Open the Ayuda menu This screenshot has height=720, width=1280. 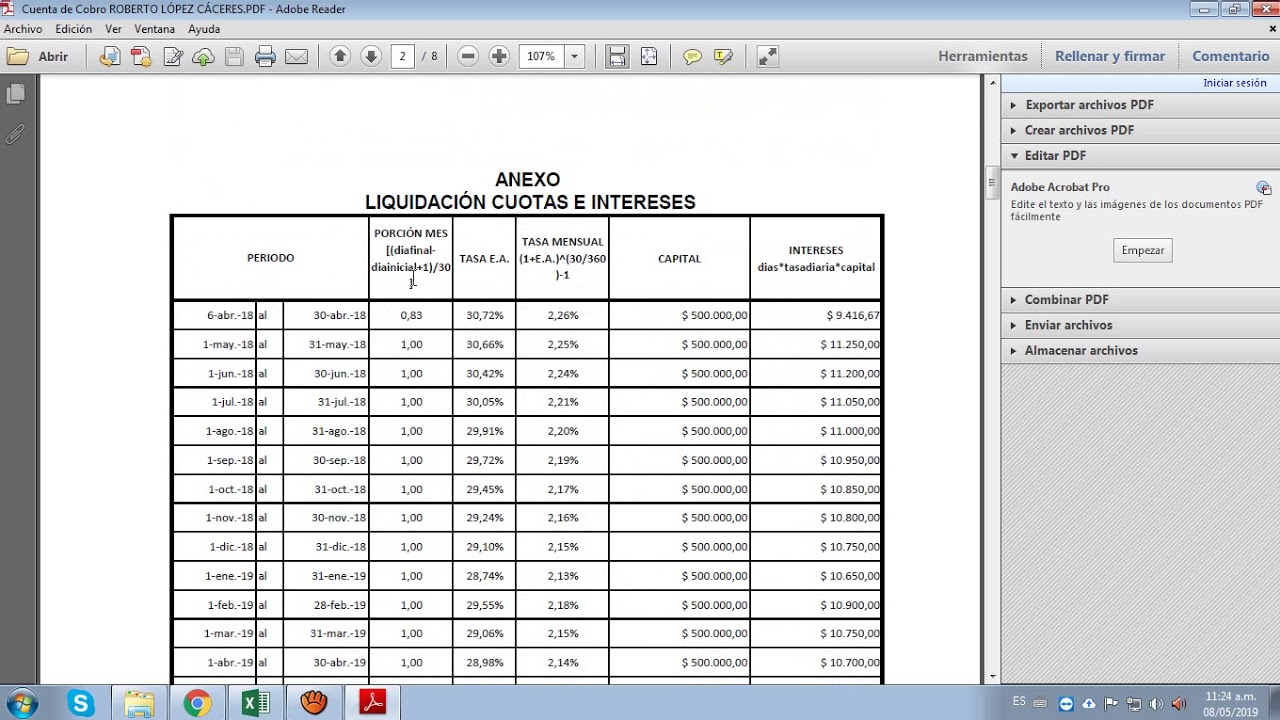pyautogui.click(x=204, y=29)
